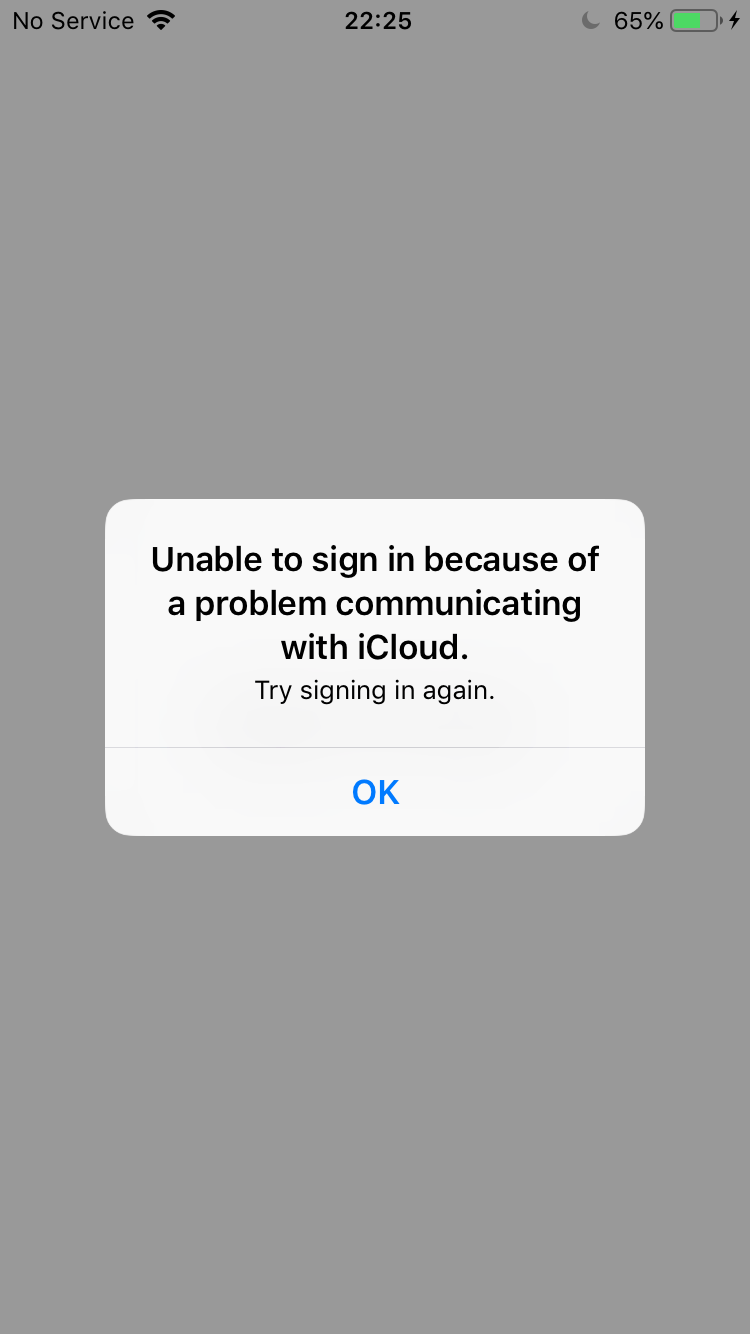Tap the word "iCloud." in the alert title
Screen dimensions: 750x1334
(x=413, y=647)
